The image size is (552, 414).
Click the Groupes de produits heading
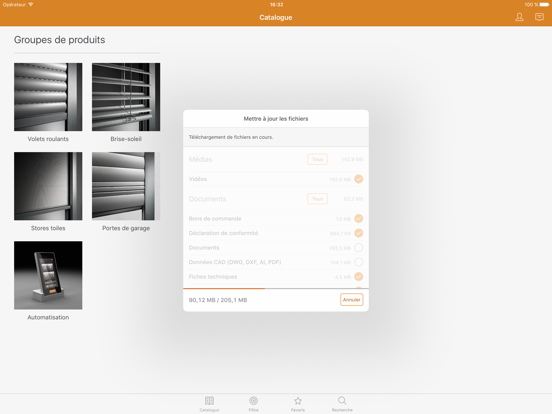(x=59, y=40)
